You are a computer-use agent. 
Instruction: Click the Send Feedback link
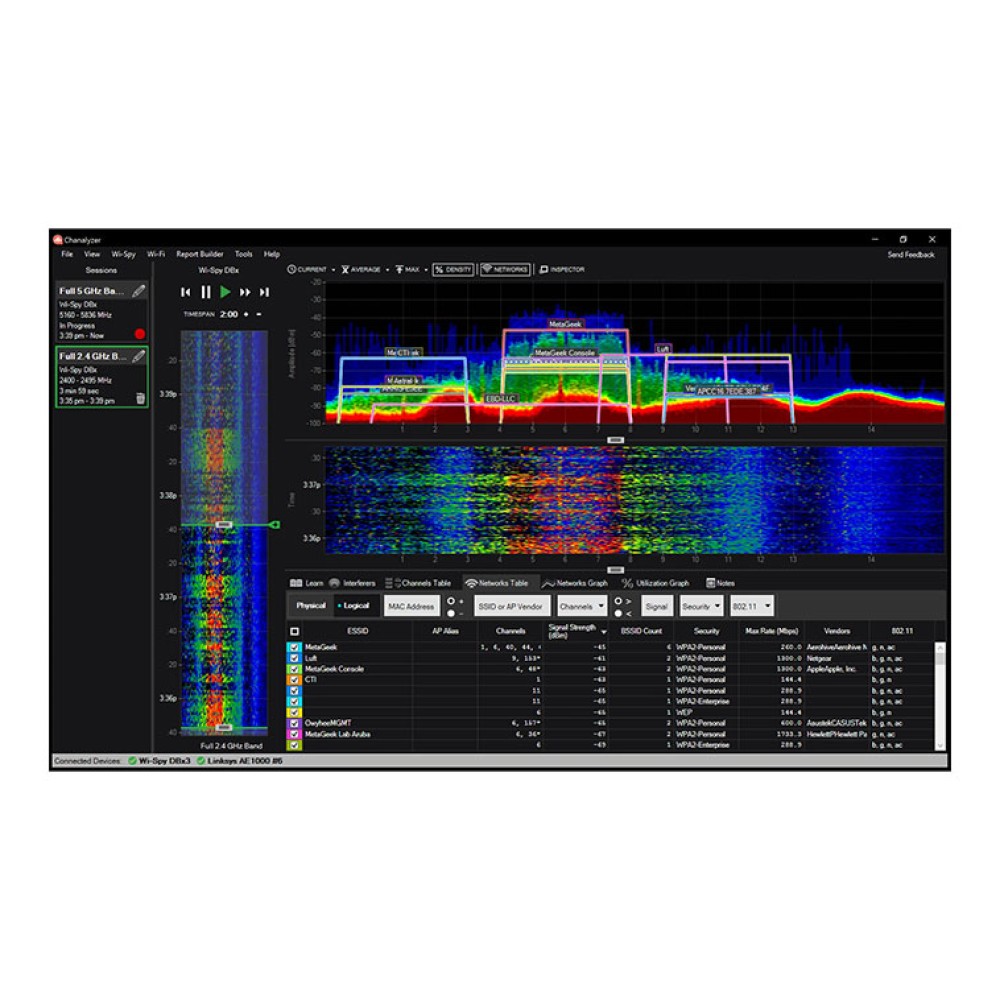911,255
